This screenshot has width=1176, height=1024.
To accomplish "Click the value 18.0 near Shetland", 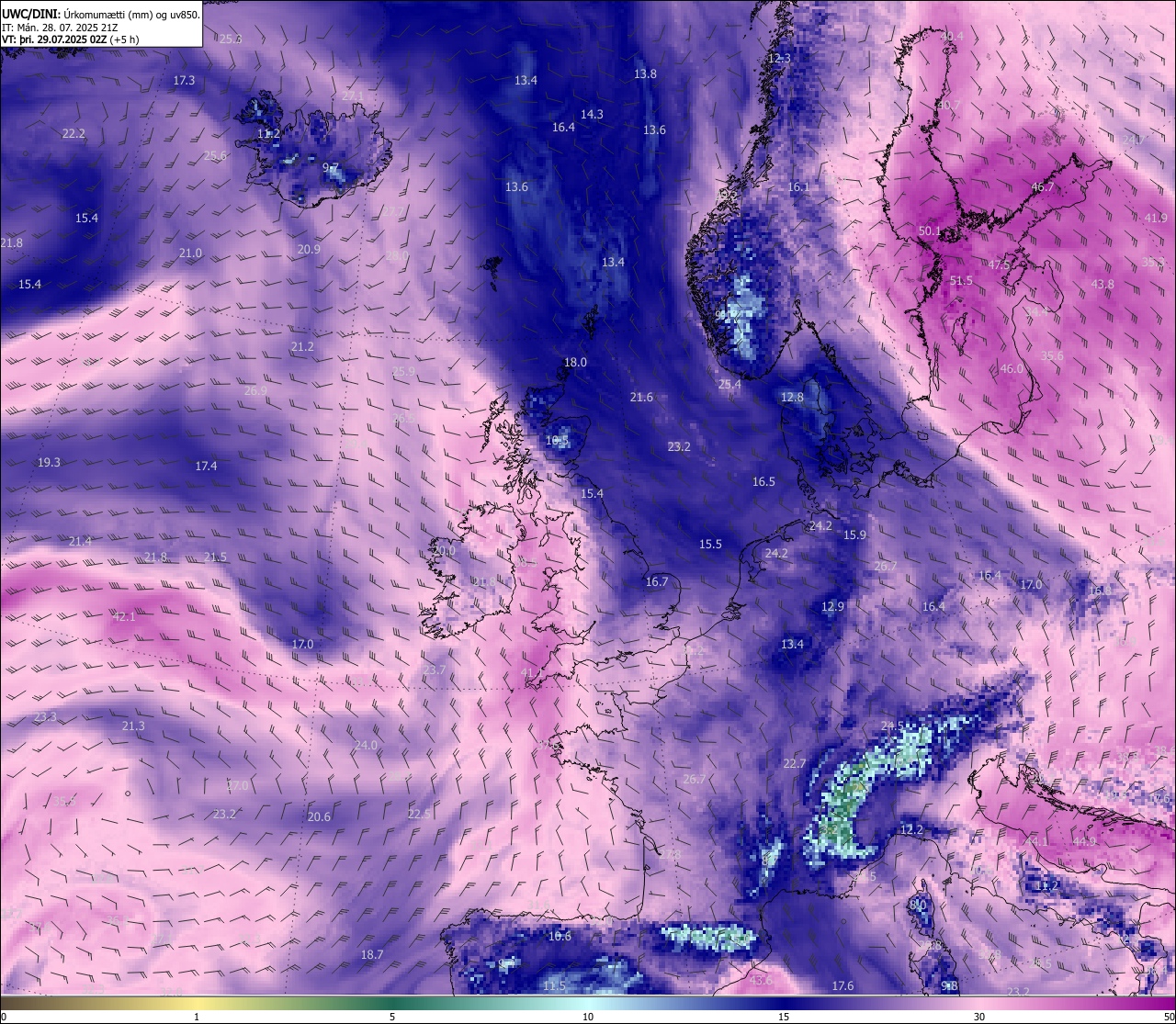I will [x=575, y=363].
